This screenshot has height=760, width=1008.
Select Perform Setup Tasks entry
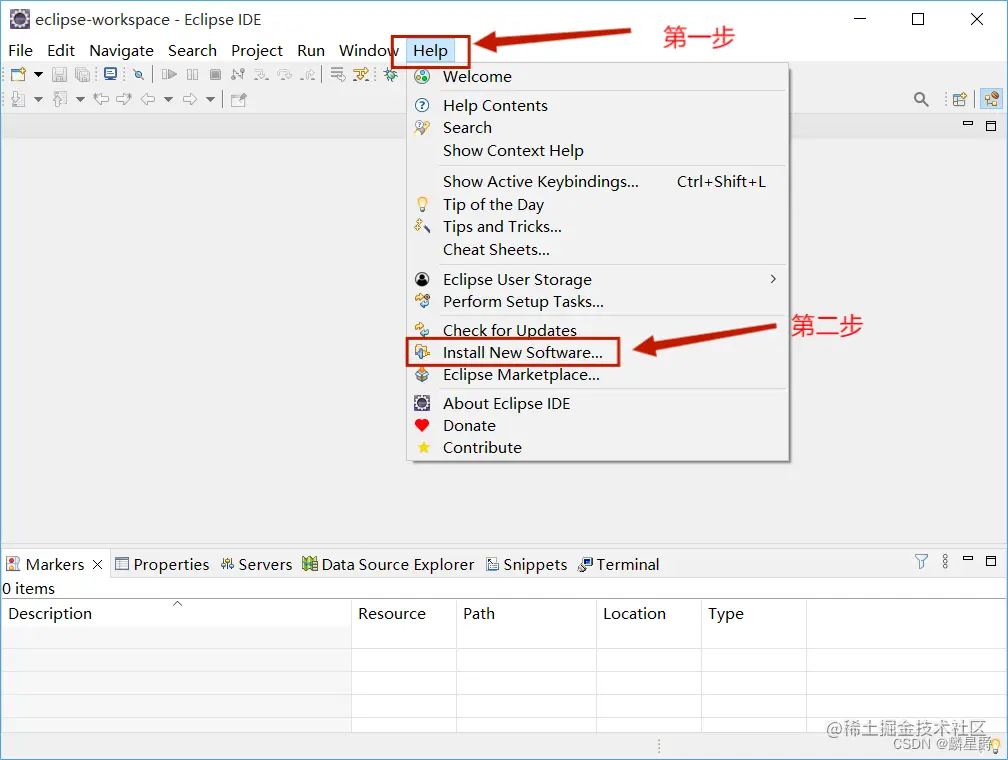[x=598, y=302]
